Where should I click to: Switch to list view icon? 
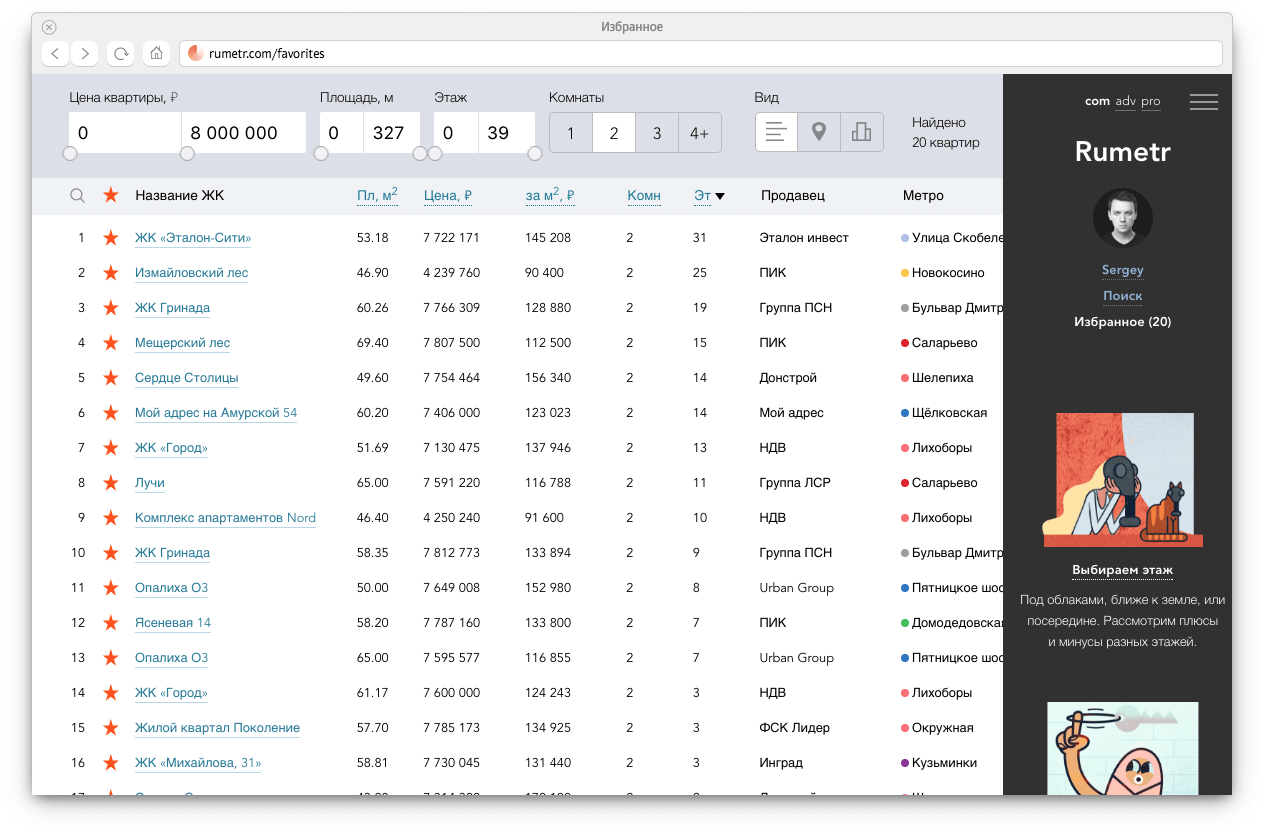pyautogui.click(x=776, y=132)
